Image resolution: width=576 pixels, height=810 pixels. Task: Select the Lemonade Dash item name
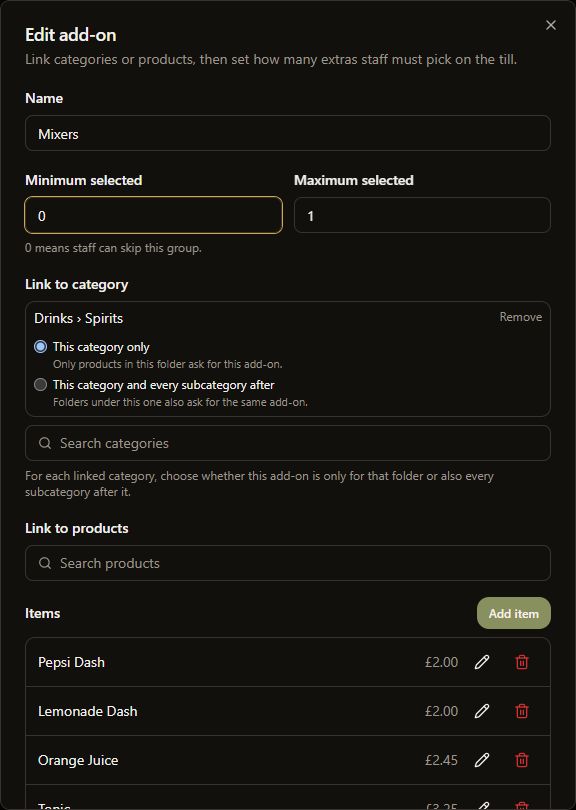pyautogui.click(x=88, y=711)
